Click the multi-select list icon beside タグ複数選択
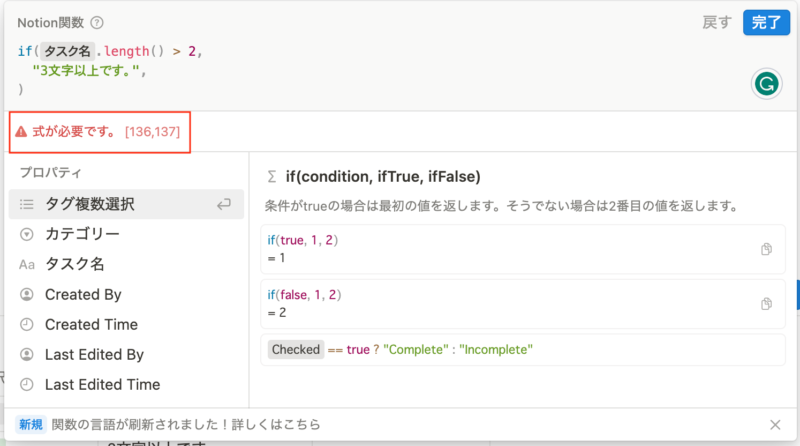The image size is (800, 446). point(27,205)
